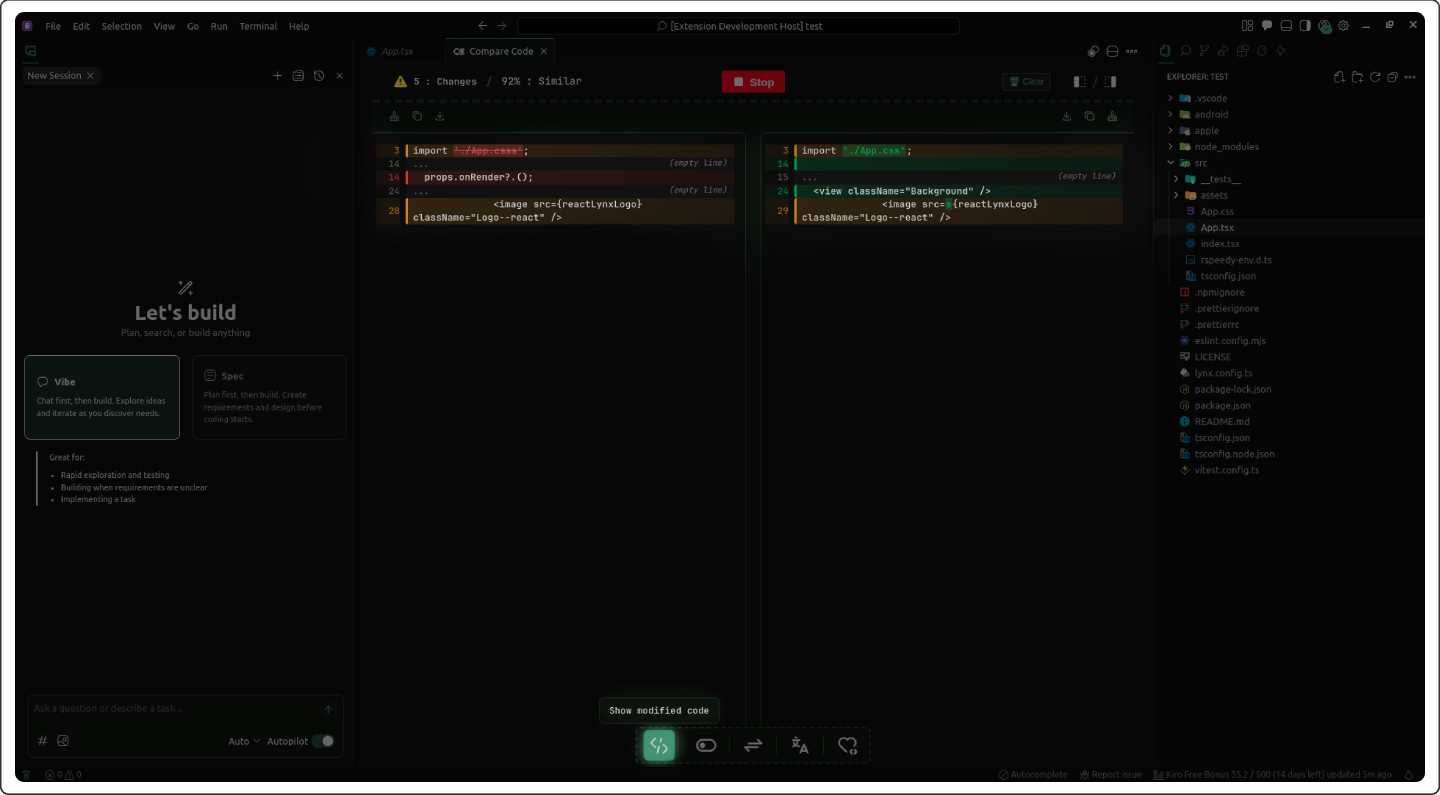The height and width of the screenshot is (795, 1440).
Task: Expand the node_modules folder
Action: (x=1171, y=147)
